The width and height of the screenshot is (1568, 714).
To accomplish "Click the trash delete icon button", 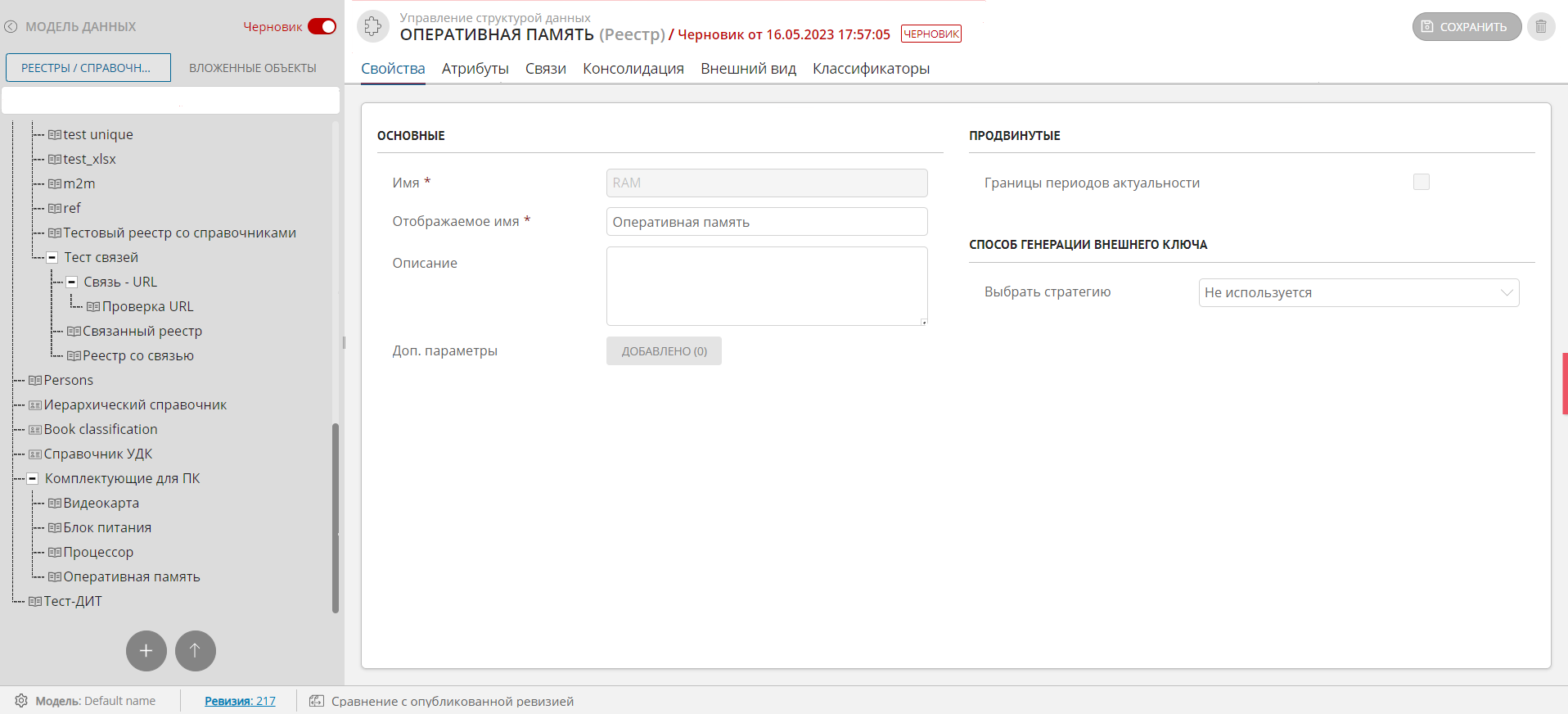I will pos(1540,27).
